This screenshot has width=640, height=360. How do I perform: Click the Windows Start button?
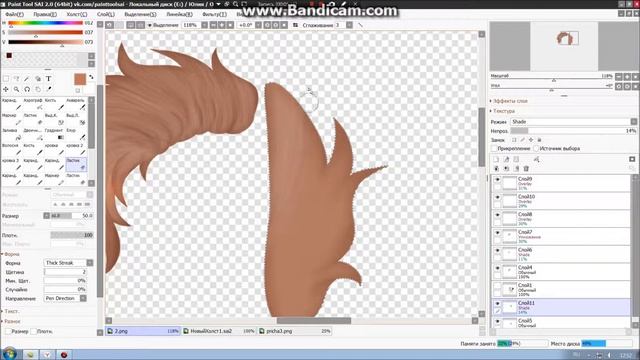9,353
